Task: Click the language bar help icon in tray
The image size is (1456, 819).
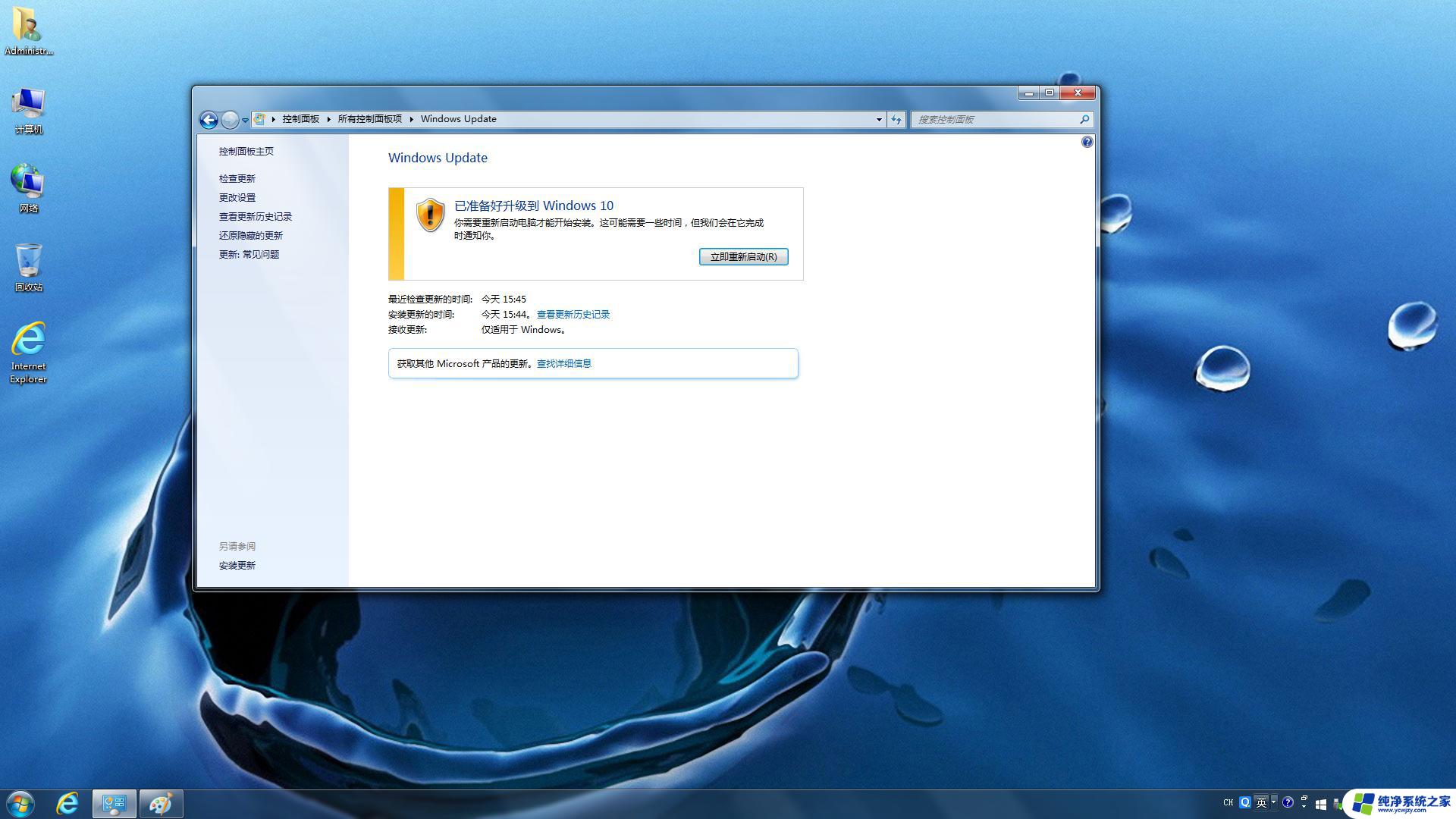Action: 1288,802
